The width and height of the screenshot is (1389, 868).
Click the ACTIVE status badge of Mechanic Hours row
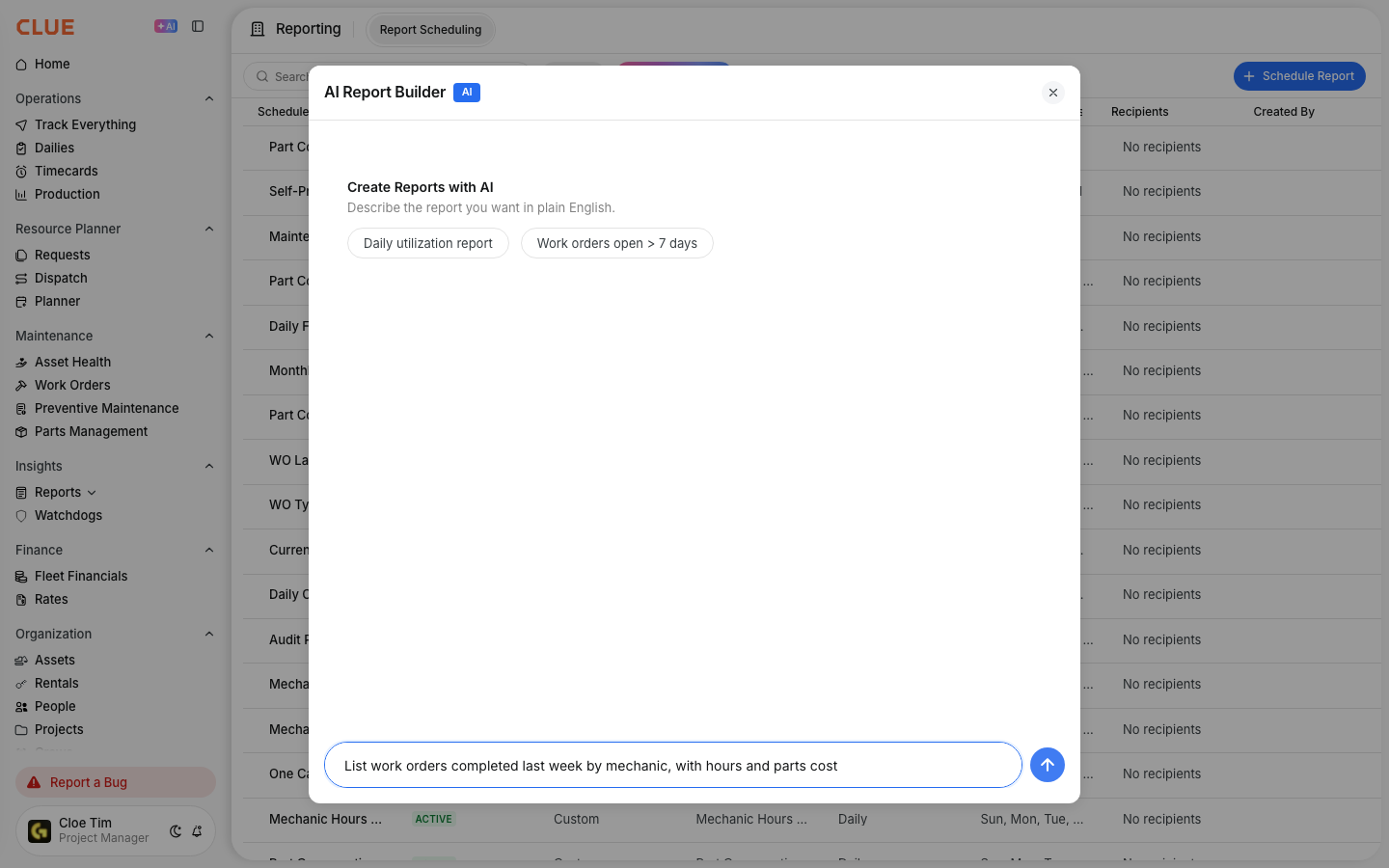click(433, 819)
